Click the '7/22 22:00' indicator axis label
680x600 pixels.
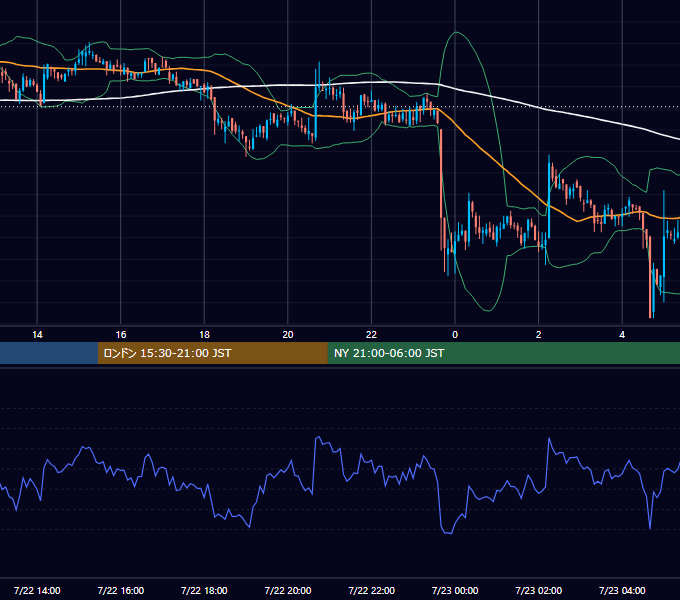[372, 590]
